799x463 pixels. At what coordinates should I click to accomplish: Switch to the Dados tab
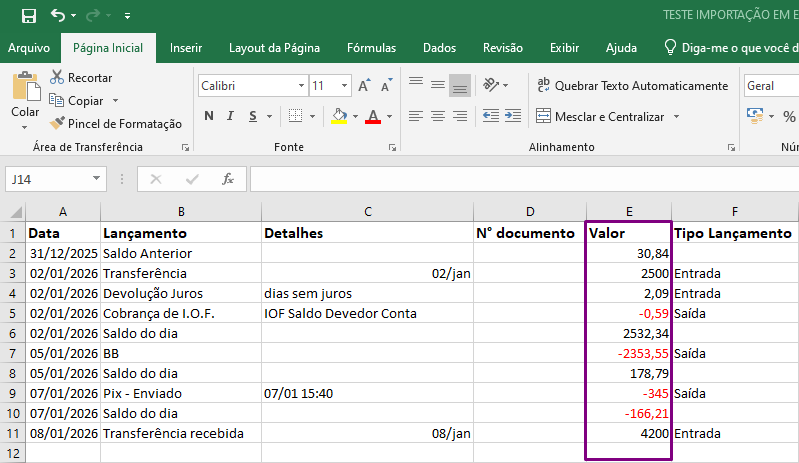(x=439, y=48)
